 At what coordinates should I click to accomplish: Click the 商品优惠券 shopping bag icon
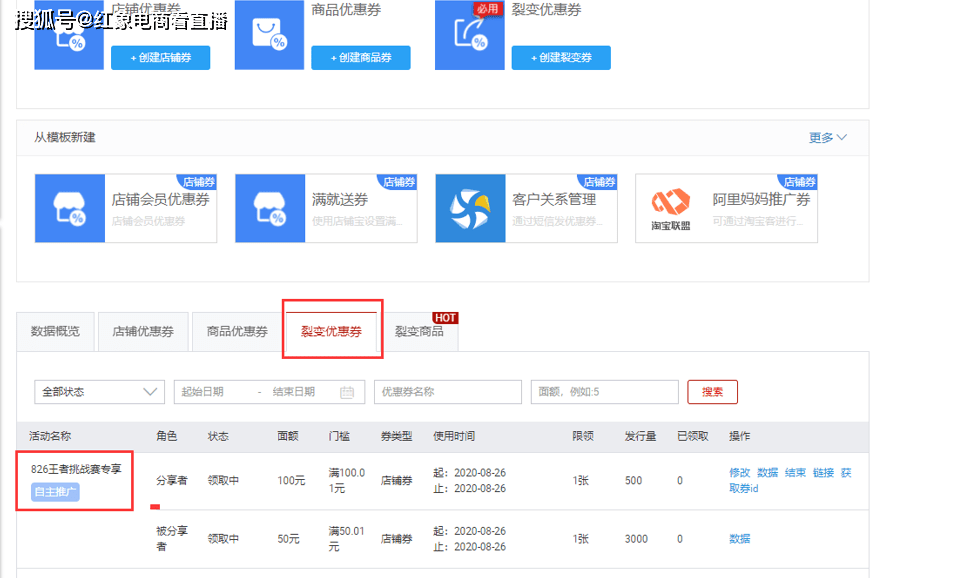click(269, 35)
